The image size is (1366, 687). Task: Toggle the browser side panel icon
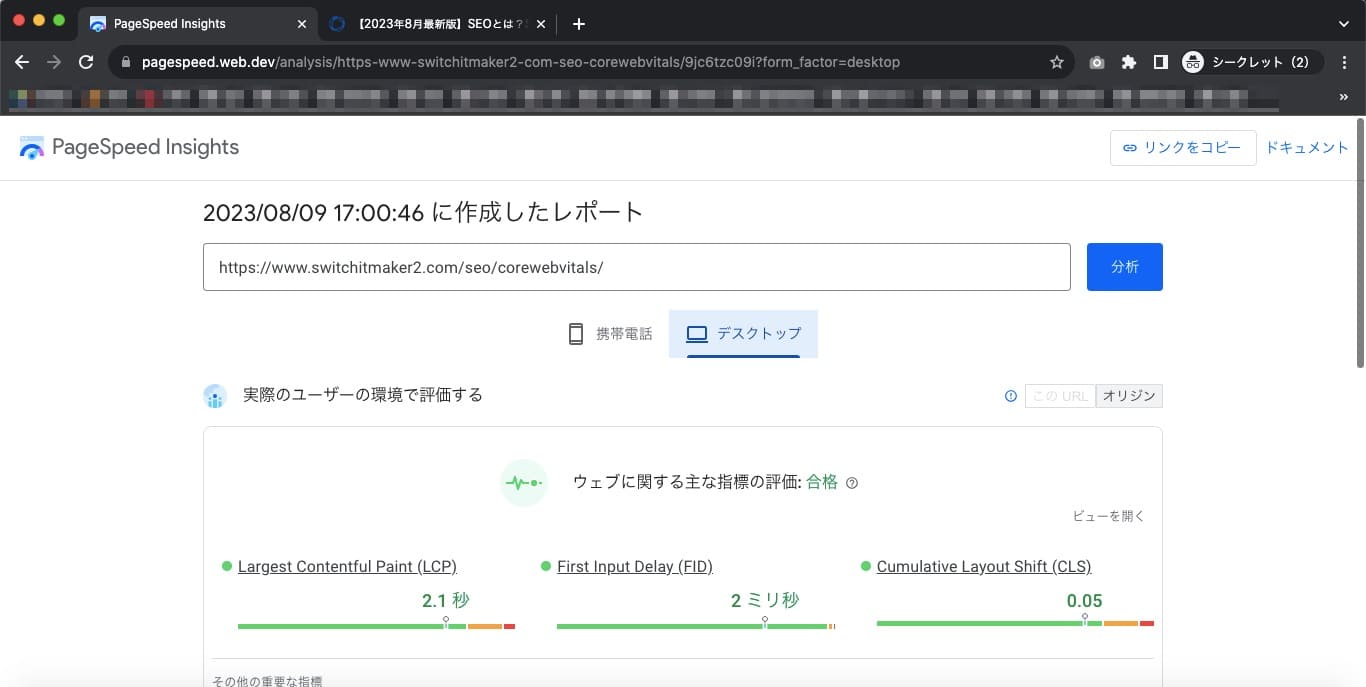[1160, 62]
